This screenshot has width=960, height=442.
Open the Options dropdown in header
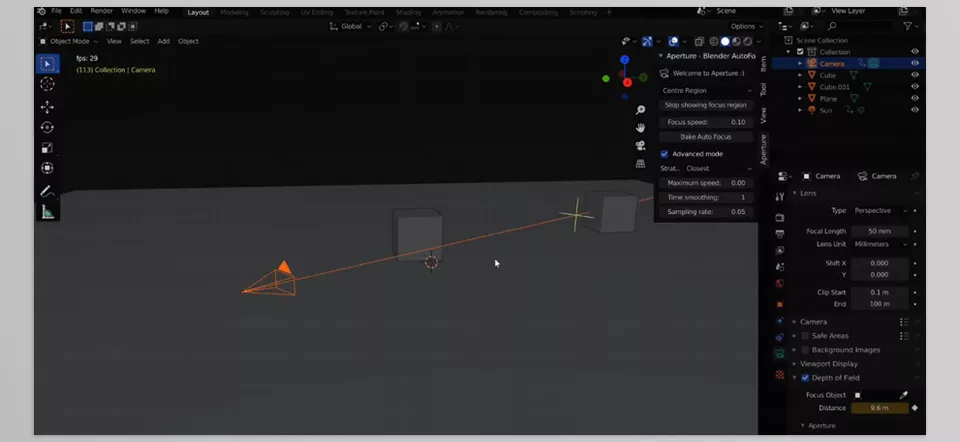tap(746, 26)
